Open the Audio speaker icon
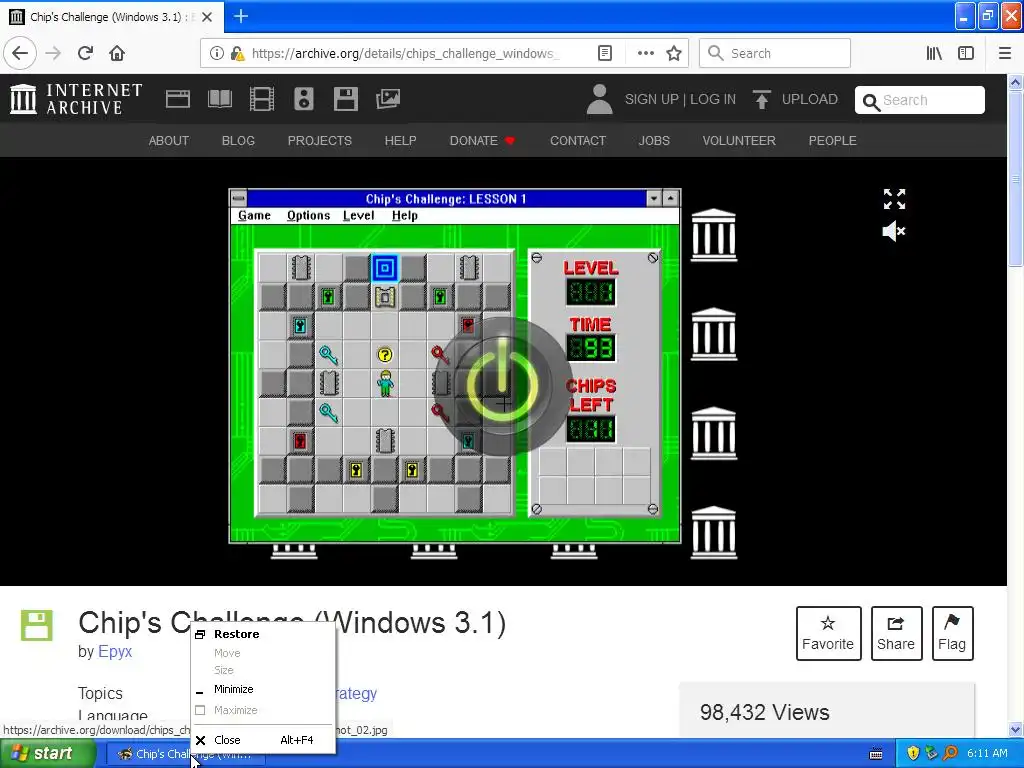 click(304, 99)
